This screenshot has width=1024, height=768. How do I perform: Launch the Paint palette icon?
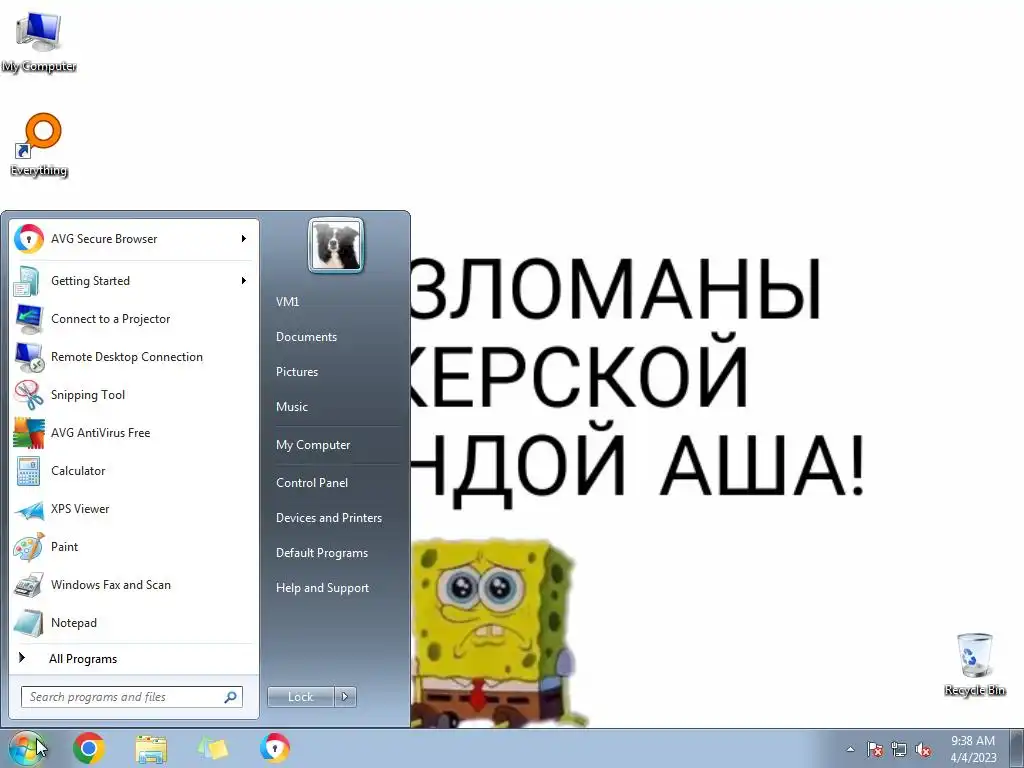click(29, 547)
